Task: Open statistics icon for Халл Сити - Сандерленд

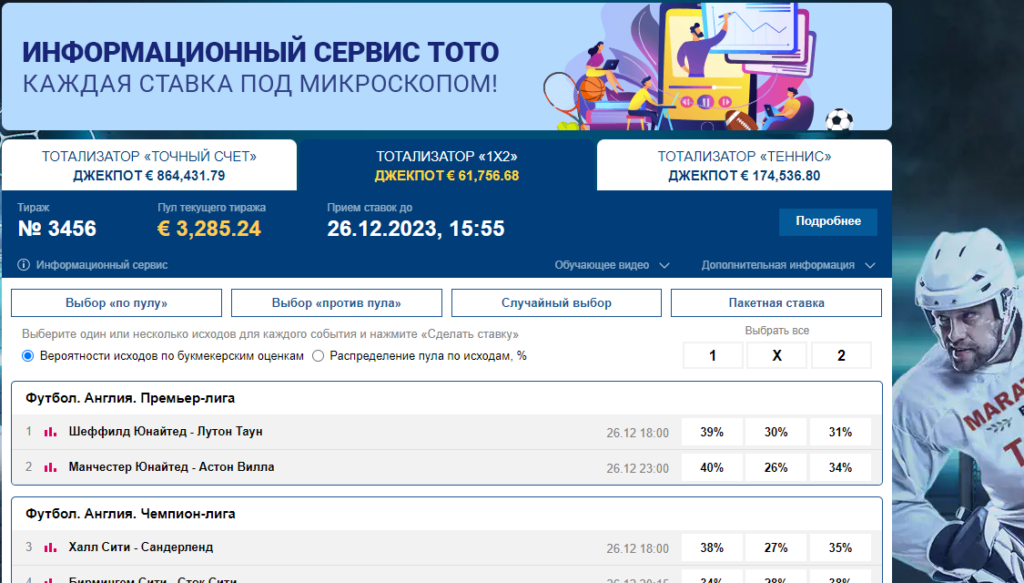Action: point(50,547)
